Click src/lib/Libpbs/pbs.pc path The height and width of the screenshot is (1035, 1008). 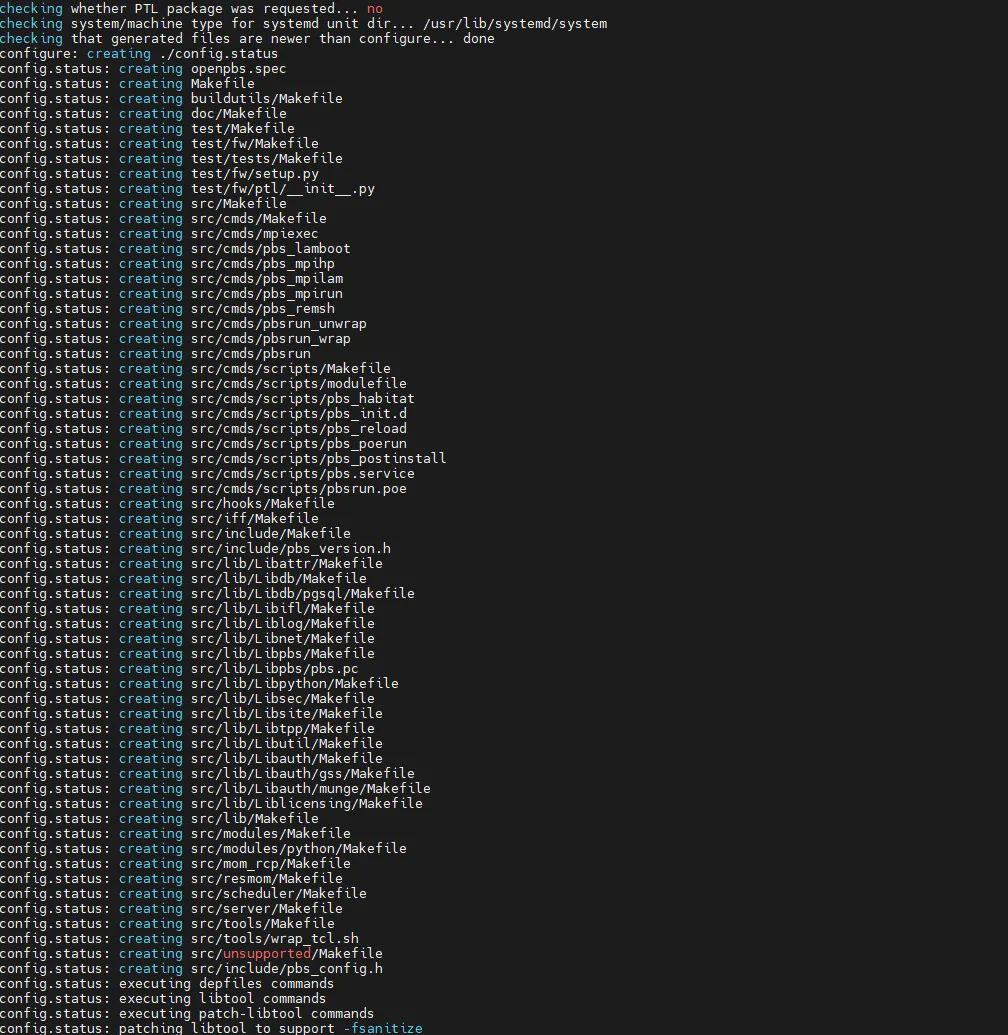275,669
